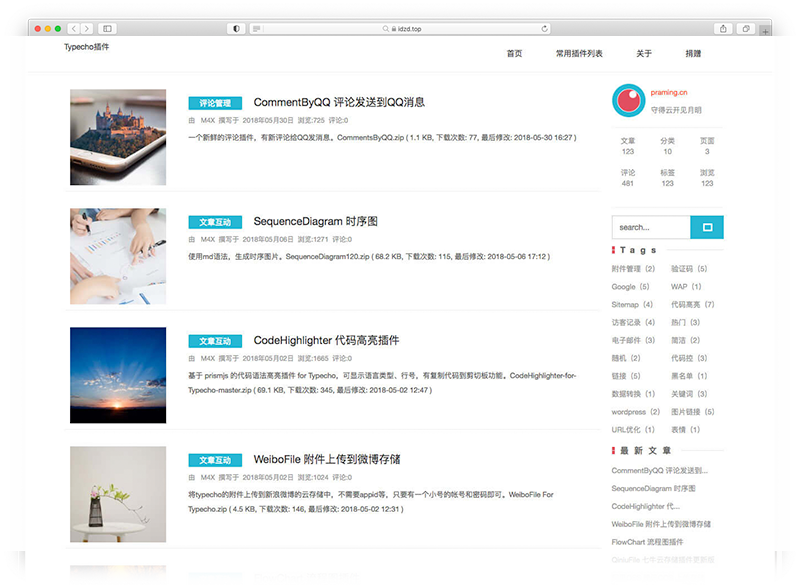Image resolution: width=800 pixels, height=588 pixels.
Task: Open the 首页 menu item
Action: [x=514, y=54]
